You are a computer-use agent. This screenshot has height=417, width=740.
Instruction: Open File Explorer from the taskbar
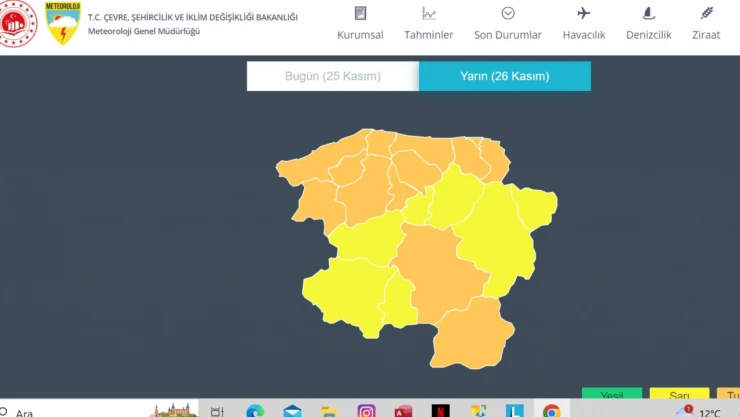click(x=329, y=411)
